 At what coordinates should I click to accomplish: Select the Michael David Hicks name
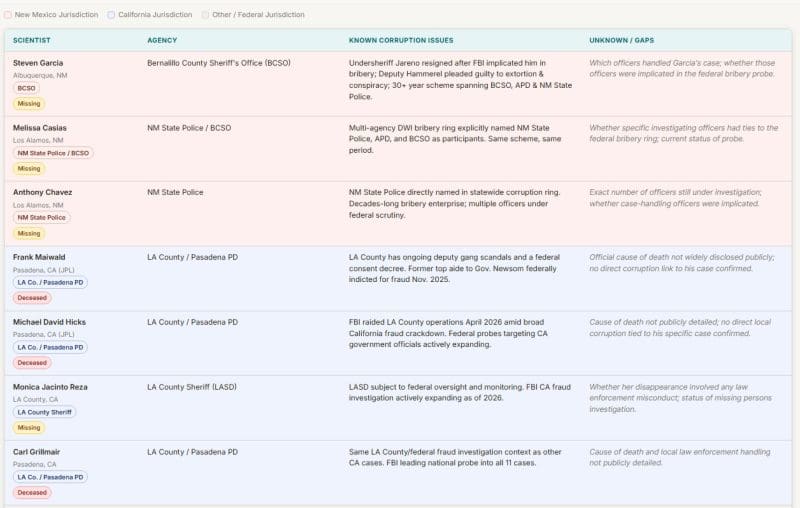(49, 322)
